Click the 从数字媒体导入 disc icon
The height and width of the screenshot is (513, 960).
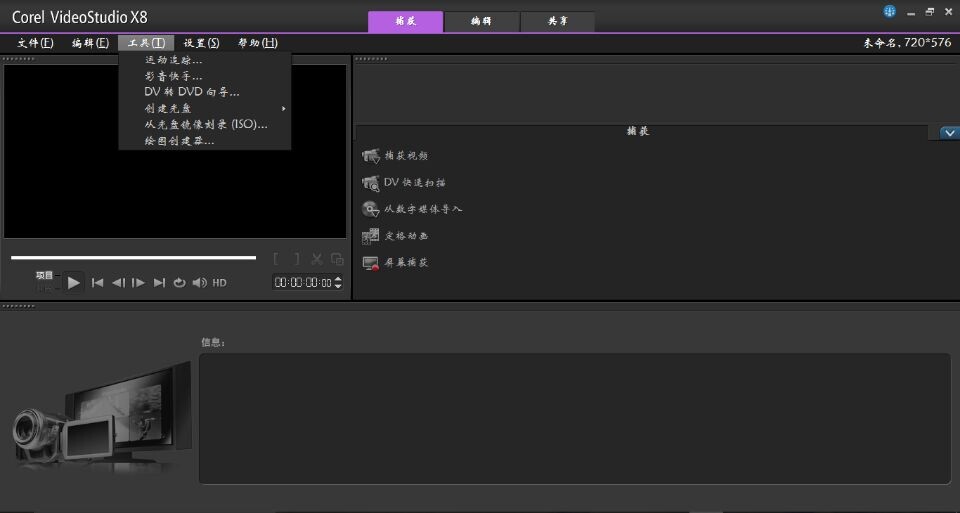[x=370, y=209]
